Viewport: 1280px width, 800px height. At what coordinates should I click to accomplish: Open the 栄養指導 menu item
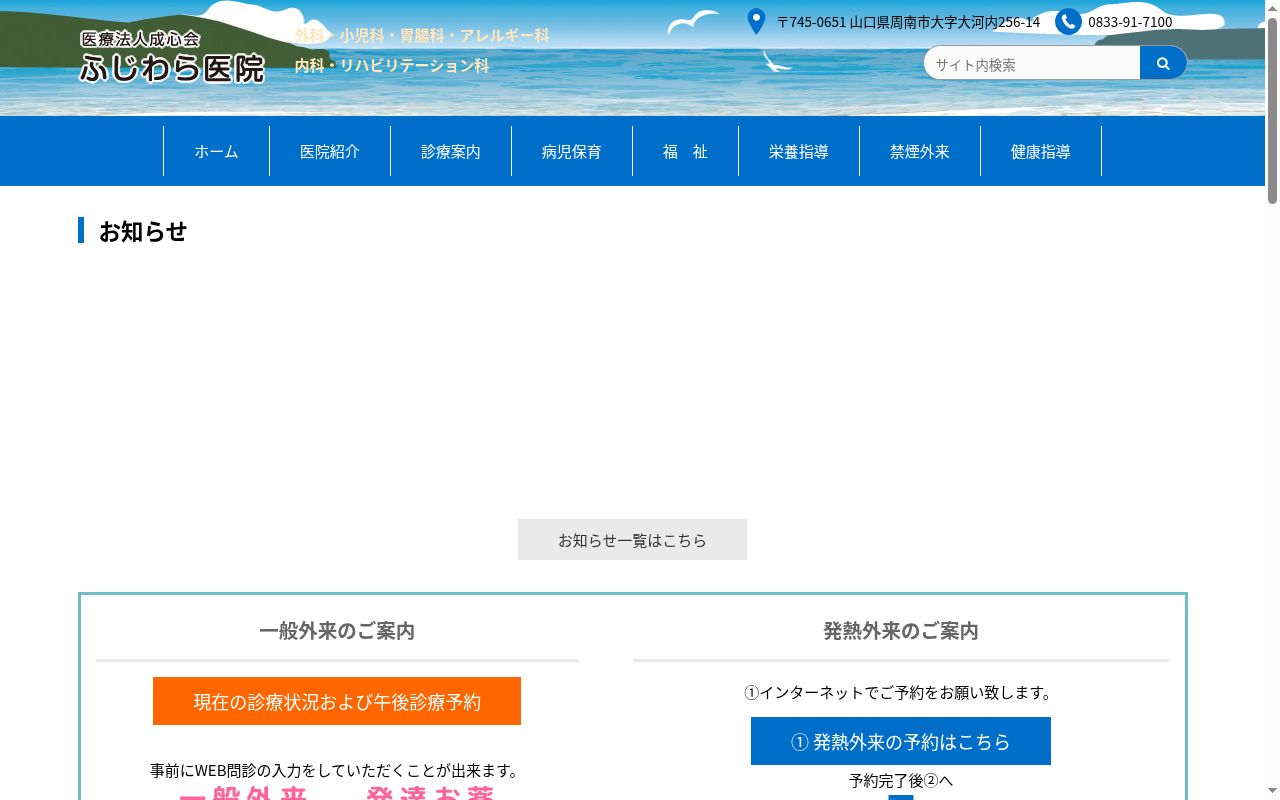pos(799,151)
